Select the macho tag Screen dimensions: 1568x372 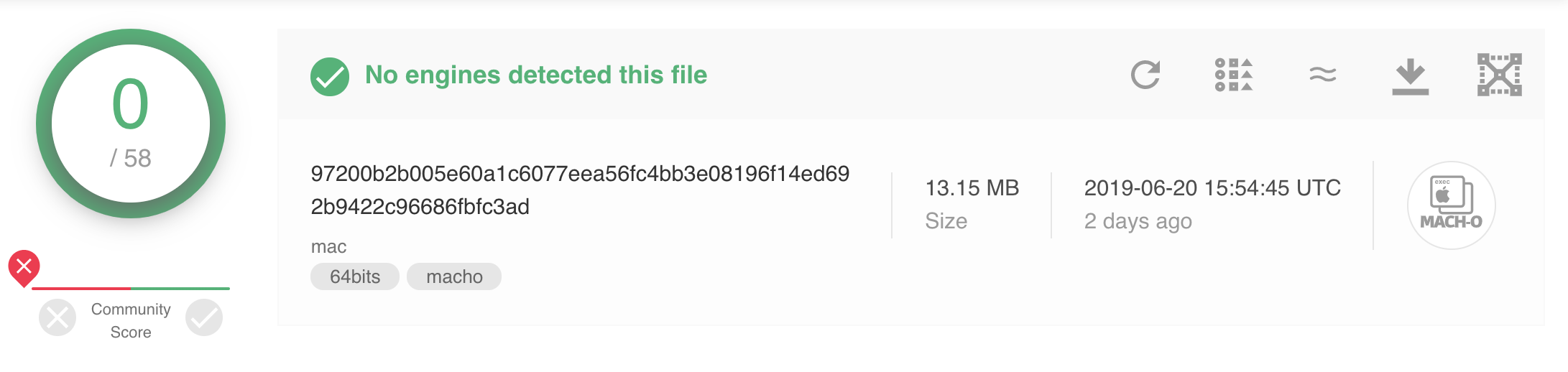(454, 276)
